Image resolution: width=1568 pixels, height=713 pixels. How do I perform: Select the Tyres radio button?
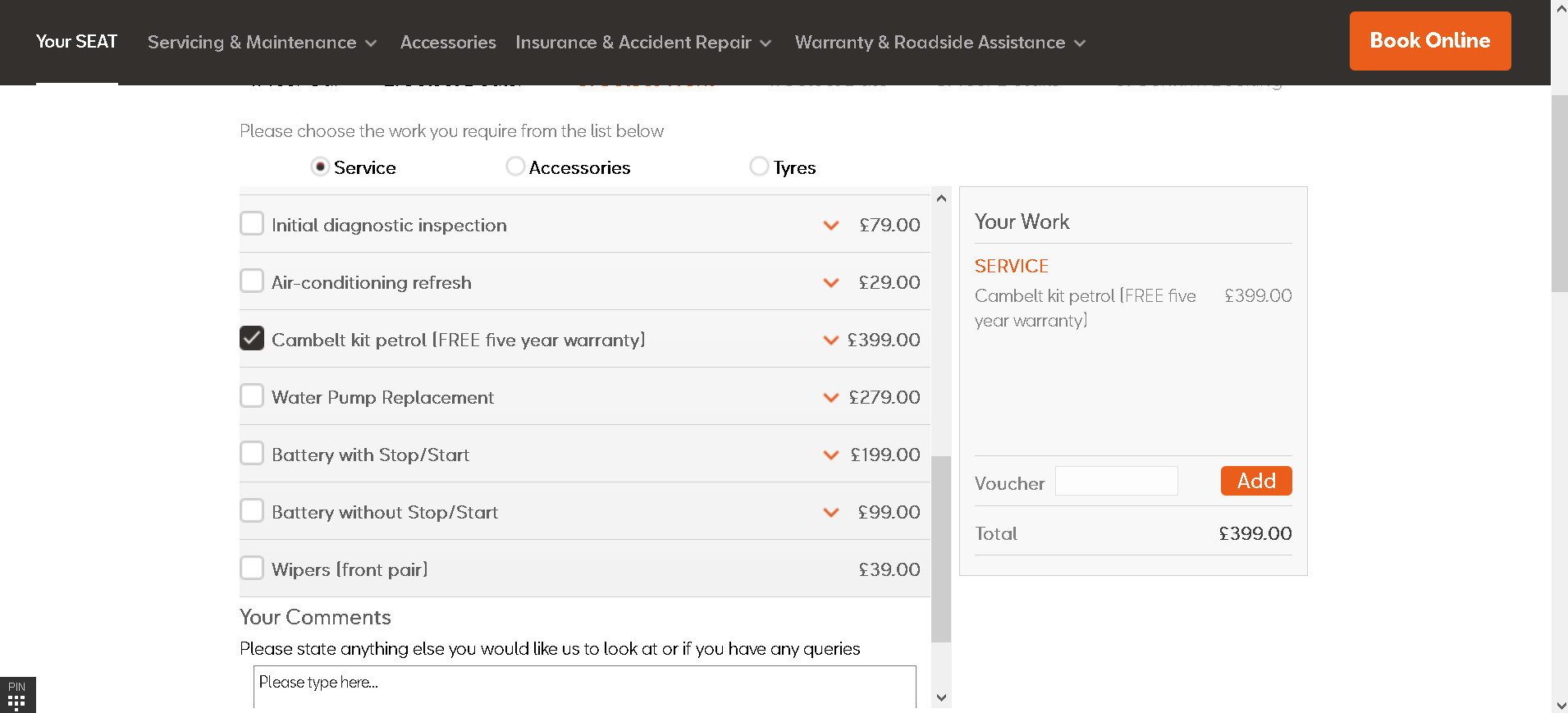(x=759, y=167)
